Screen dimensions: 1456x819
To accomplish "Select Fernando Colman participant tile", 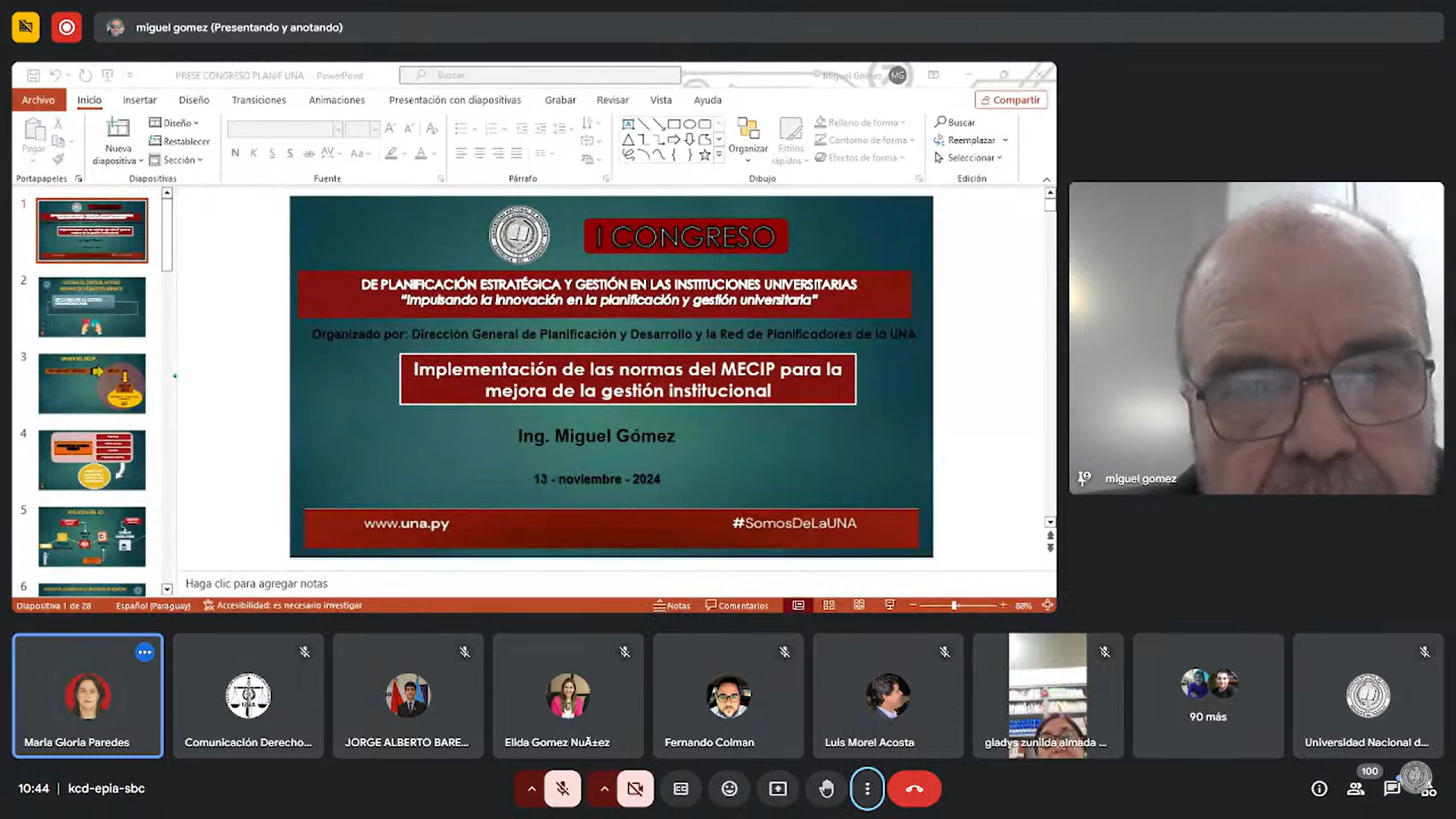I will (728, 695).
